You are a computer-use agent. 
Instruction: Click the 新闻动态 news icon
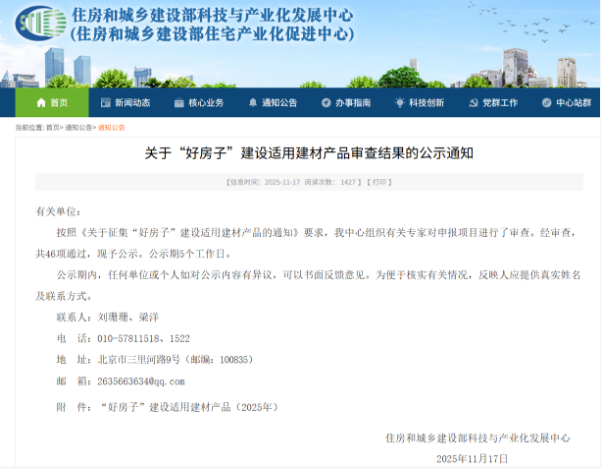(x=105, y=103)
